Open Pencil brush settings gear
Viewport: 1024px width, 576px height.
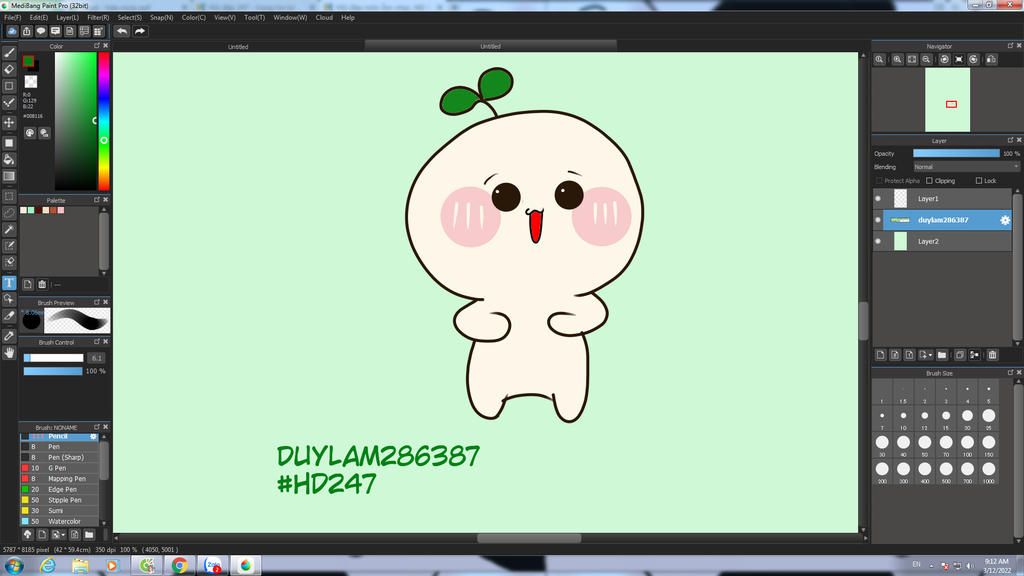pos(93,436)
